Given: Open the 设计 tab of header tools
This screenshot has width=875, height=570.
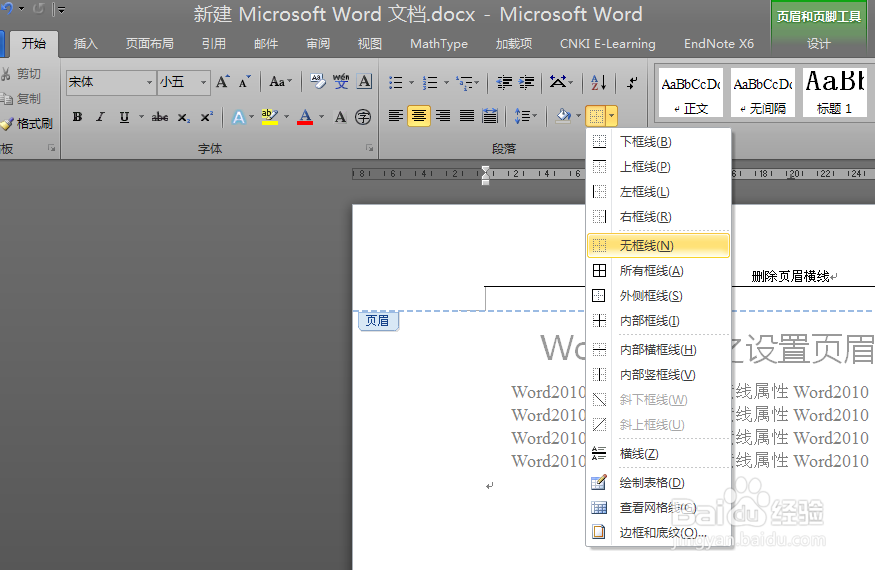Looking at the screenshot, I should point(819,44).
